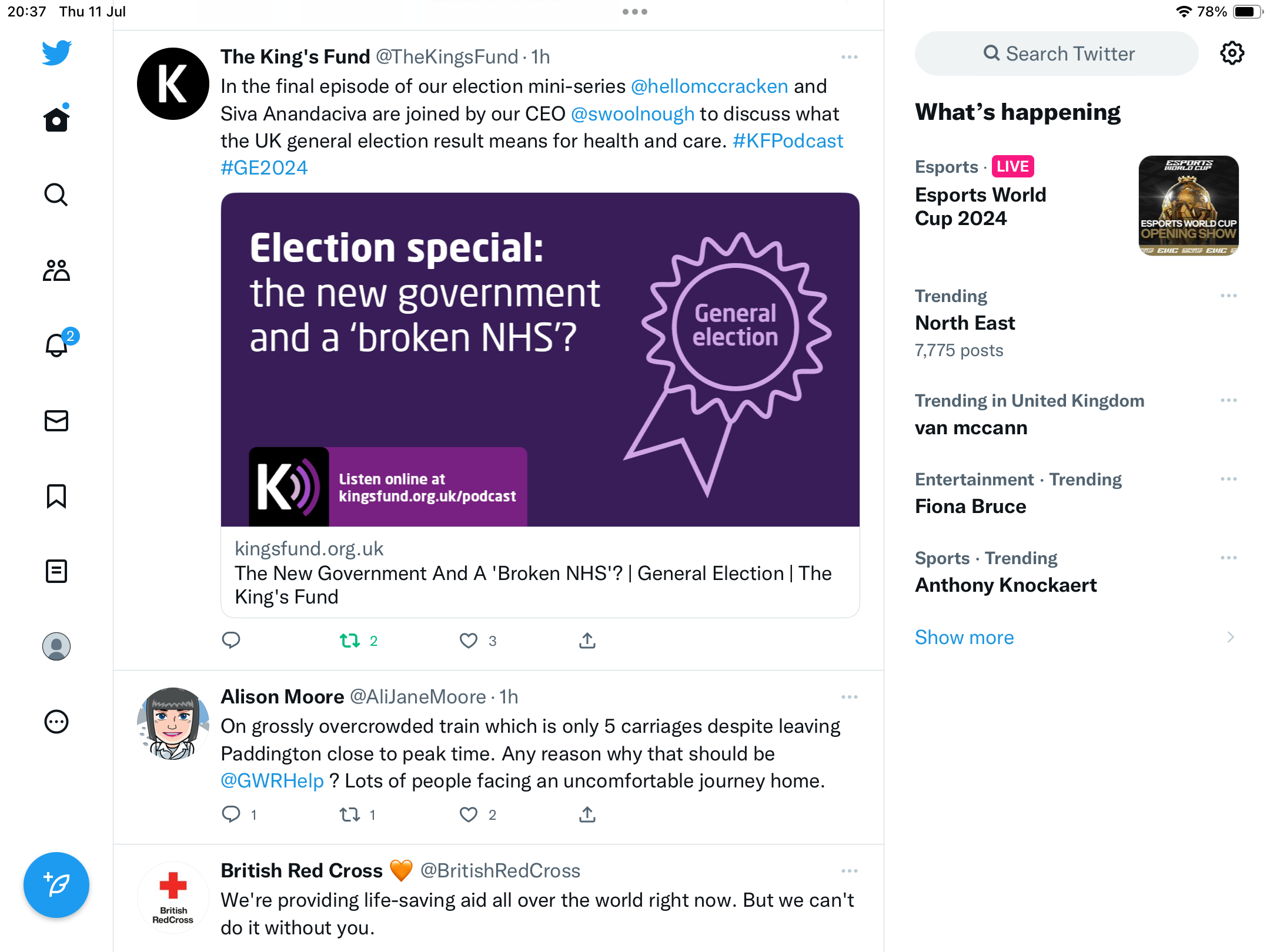Open the Explore search icon in sidebar
Screen dimensions: 1270x952
[x=56, y=195]
